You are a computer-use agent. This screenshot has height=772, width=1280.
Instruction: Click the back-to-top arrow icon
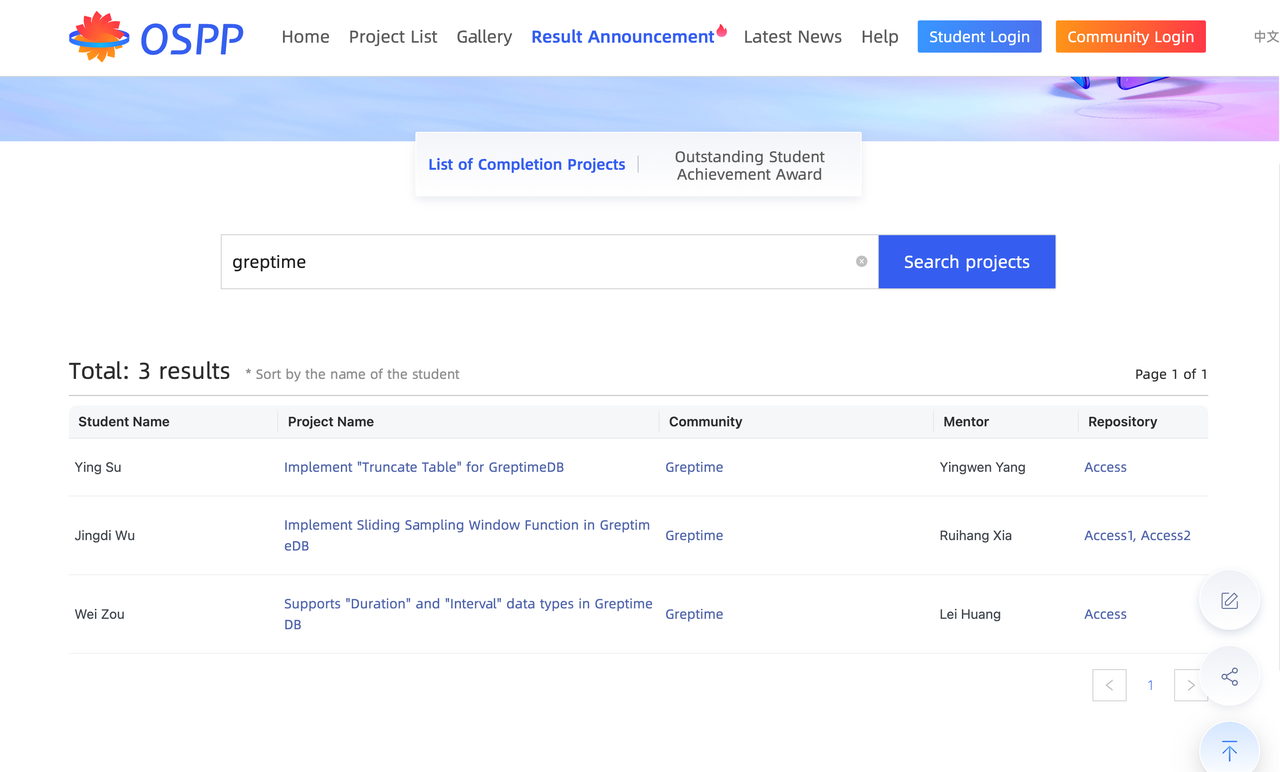tap(1229, 750)
